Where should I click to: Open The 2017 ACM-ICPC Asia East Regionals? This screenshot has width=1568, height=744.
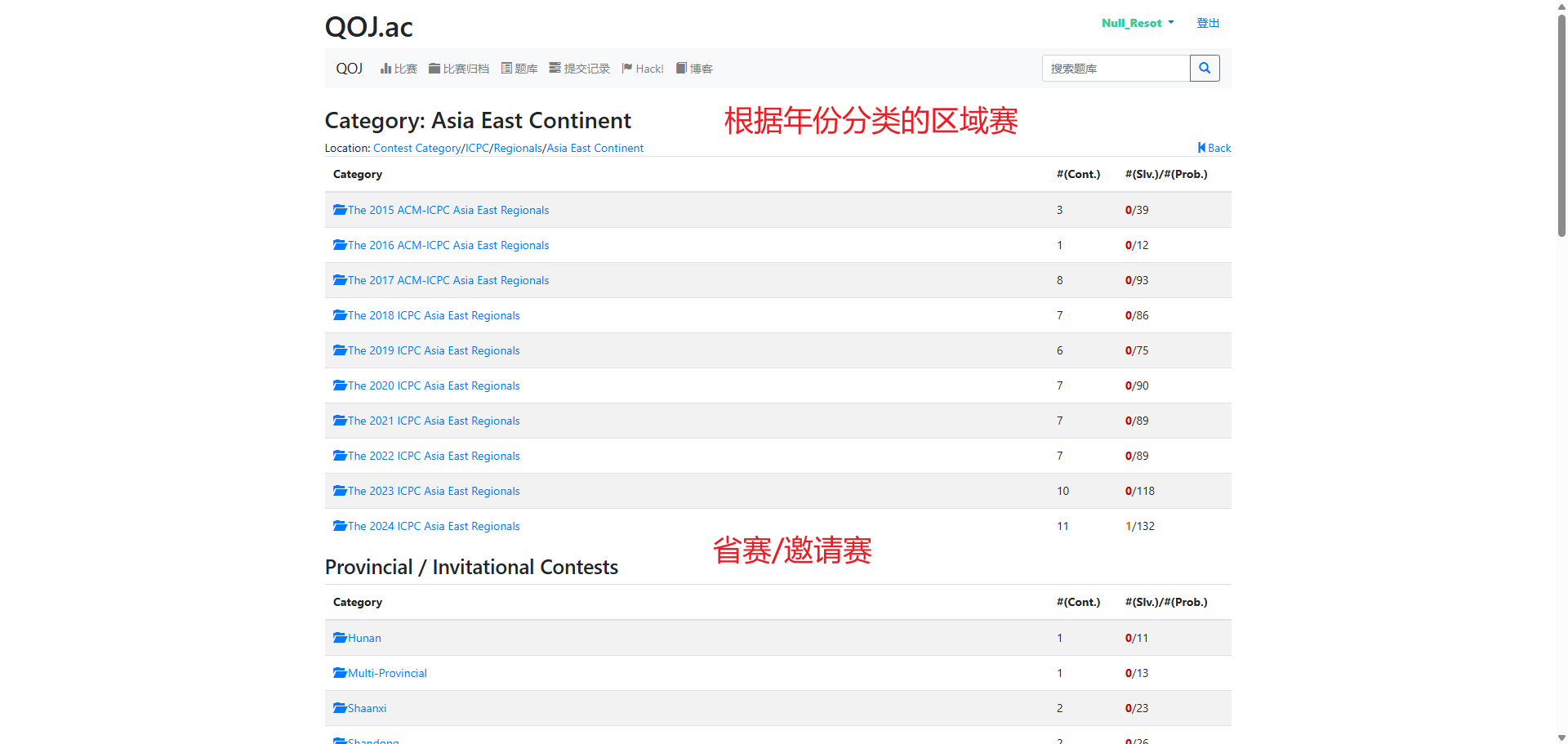coord(448,280)
